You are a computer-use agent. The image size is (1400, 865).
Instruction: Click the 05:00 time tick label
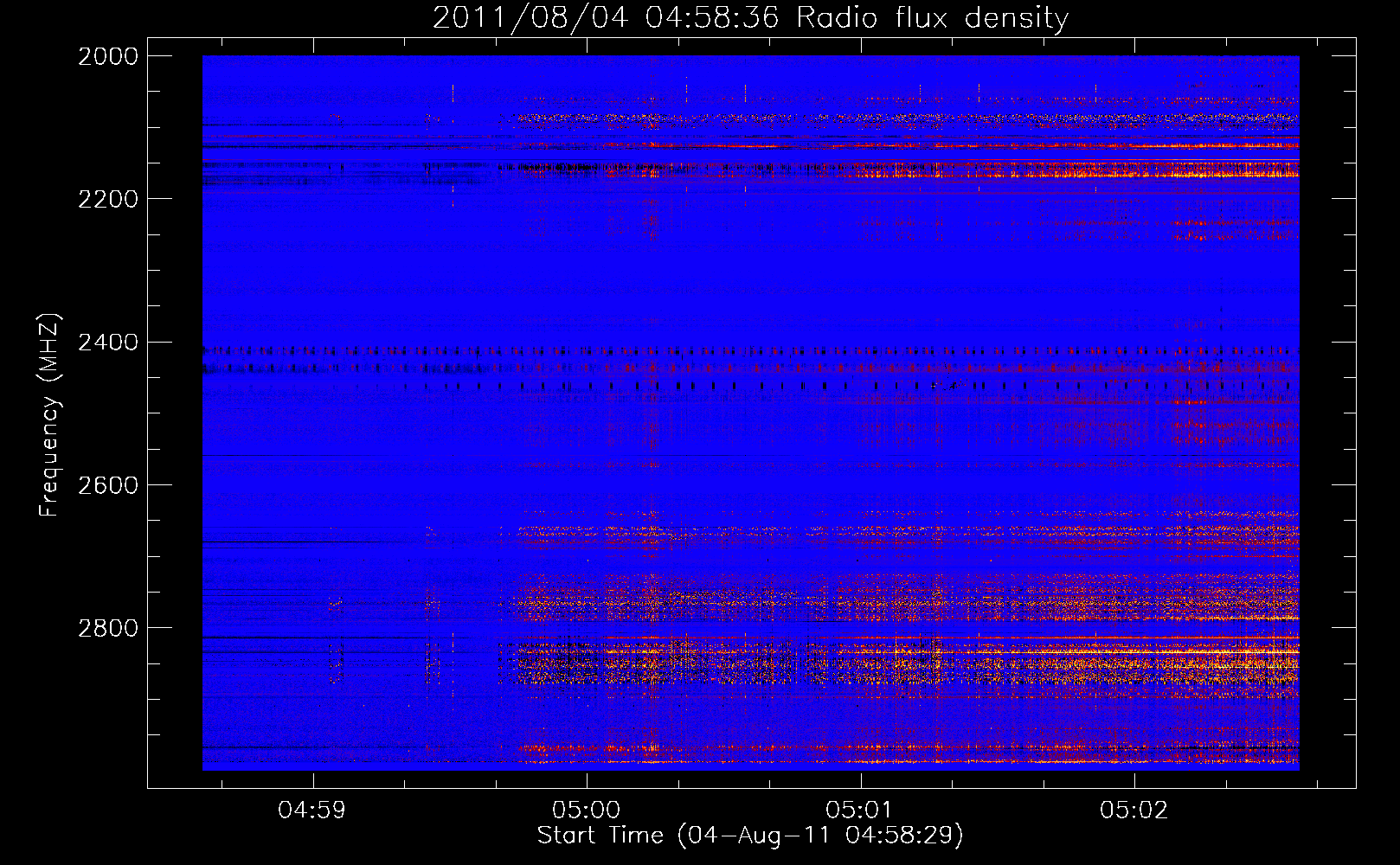(587, 811)
